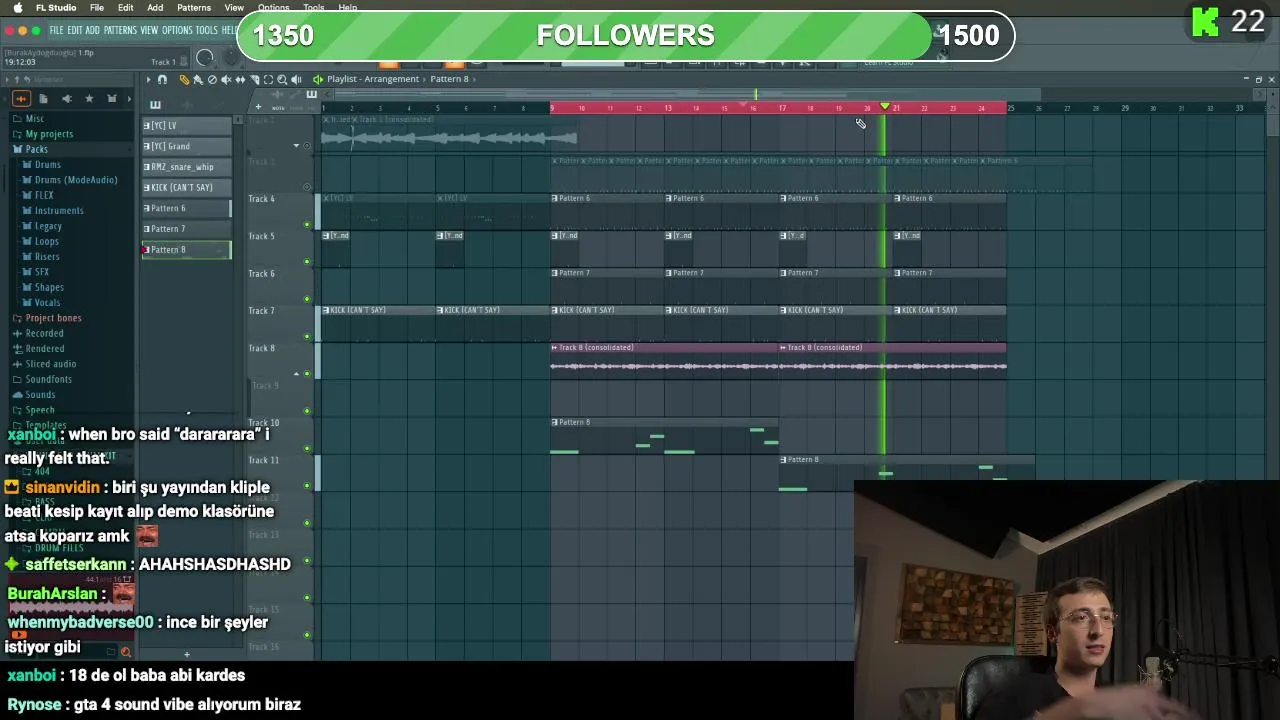Click the Track 7 header label
The height and width of the screenshot is (720, 1280).
261,311
